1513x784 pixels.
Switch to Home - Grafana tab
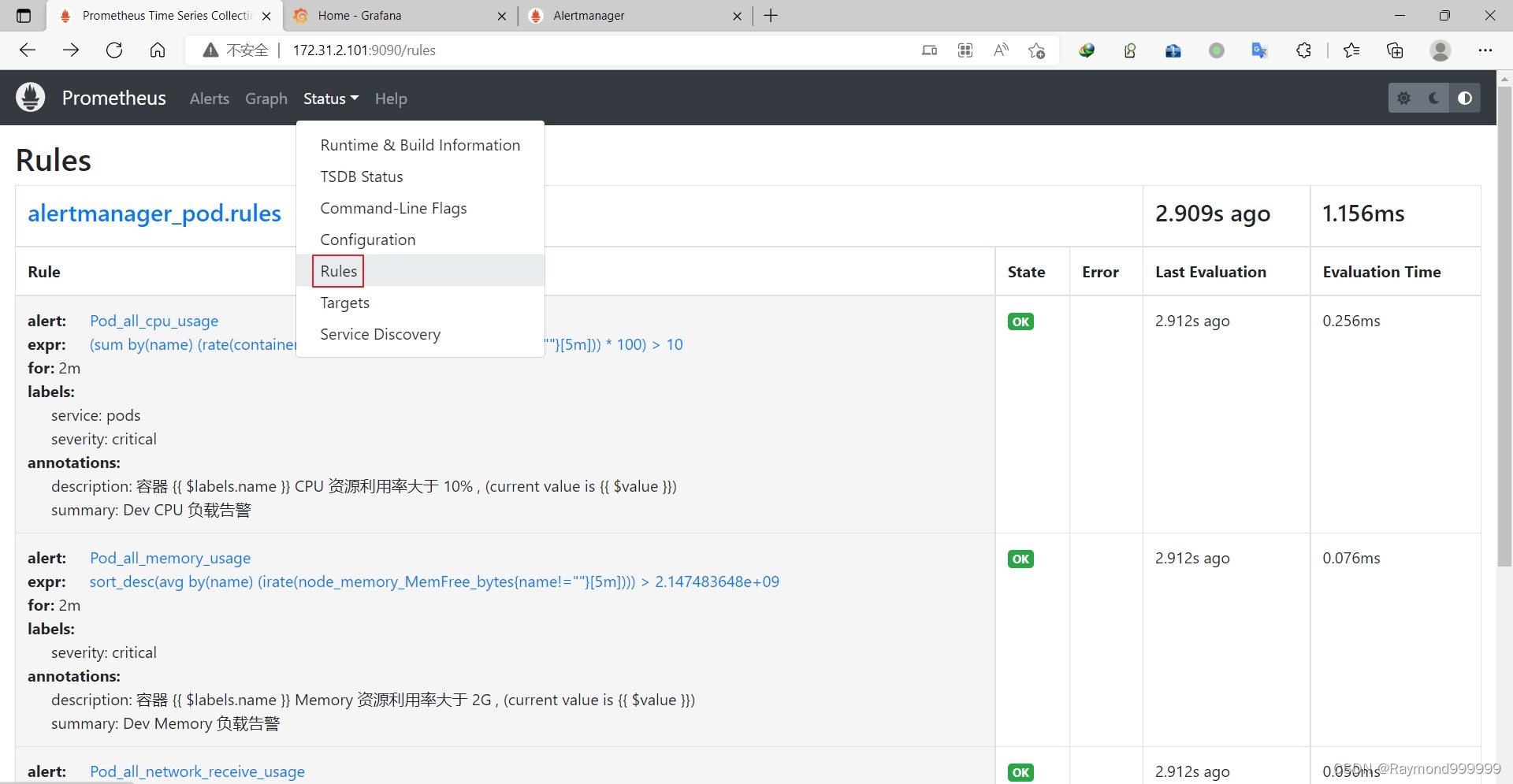coord(399,16)
